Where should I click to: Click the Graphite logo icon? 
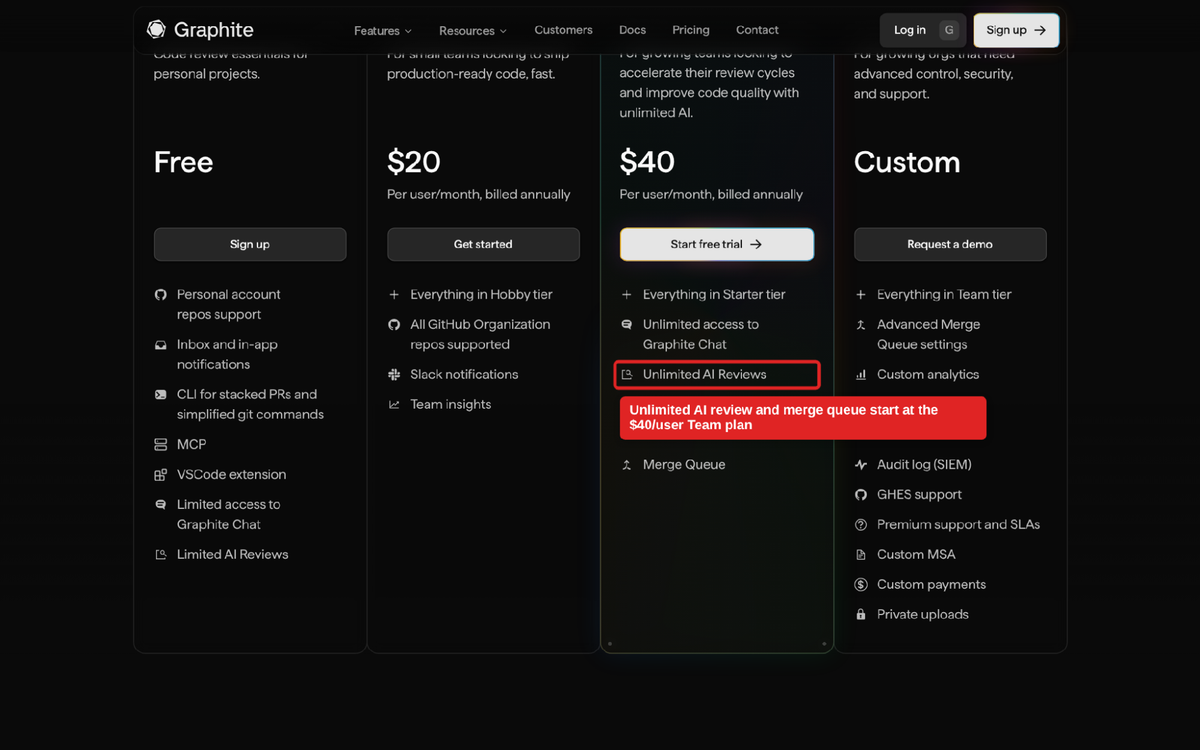coord(156,30)
